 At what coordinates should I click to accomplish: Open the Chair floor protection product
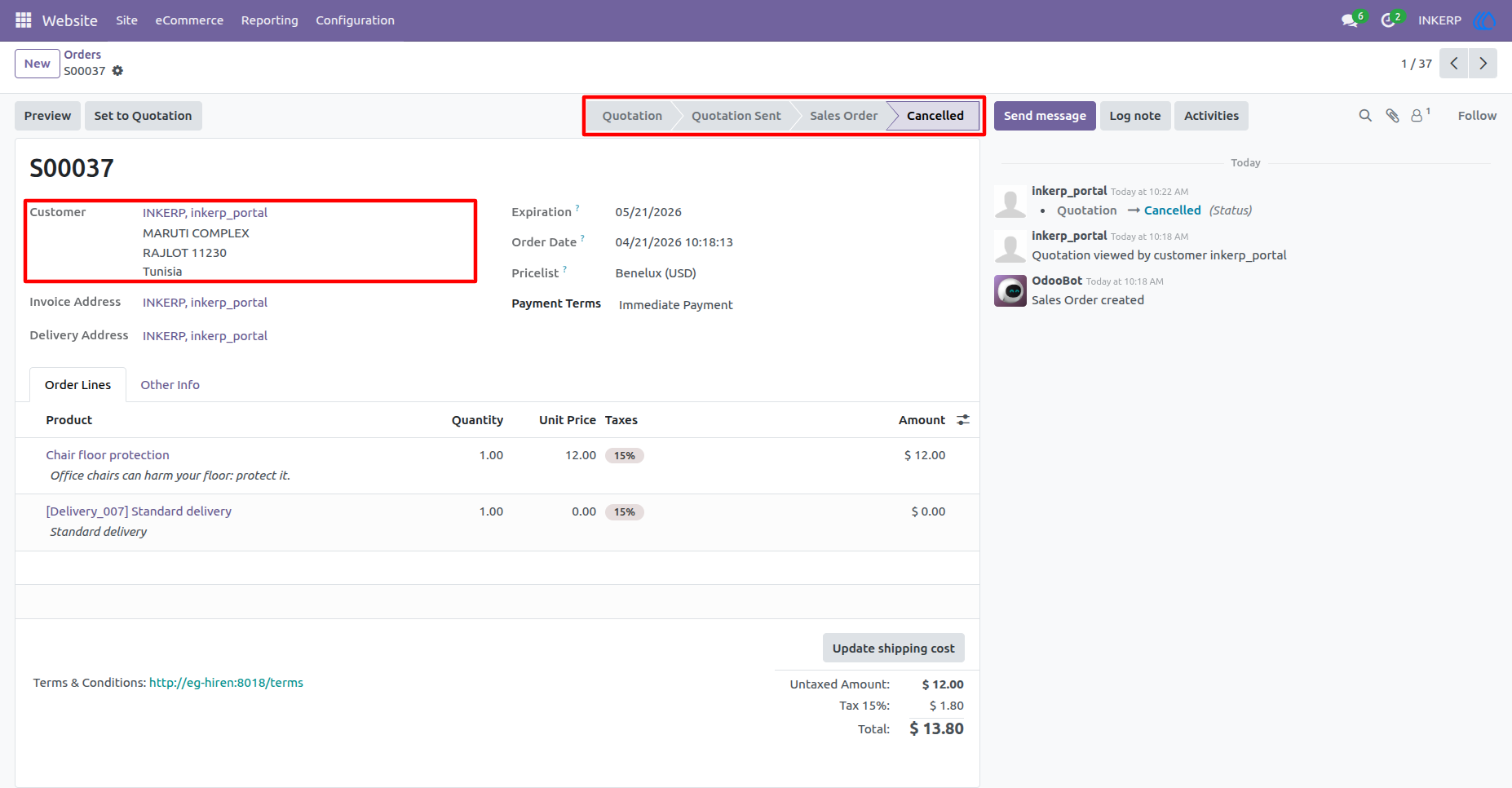point(108,455)
